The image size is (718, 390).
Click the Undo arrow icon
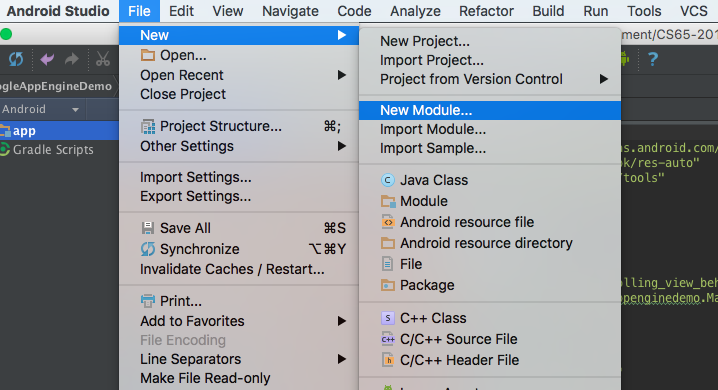(x=47, y=59)
